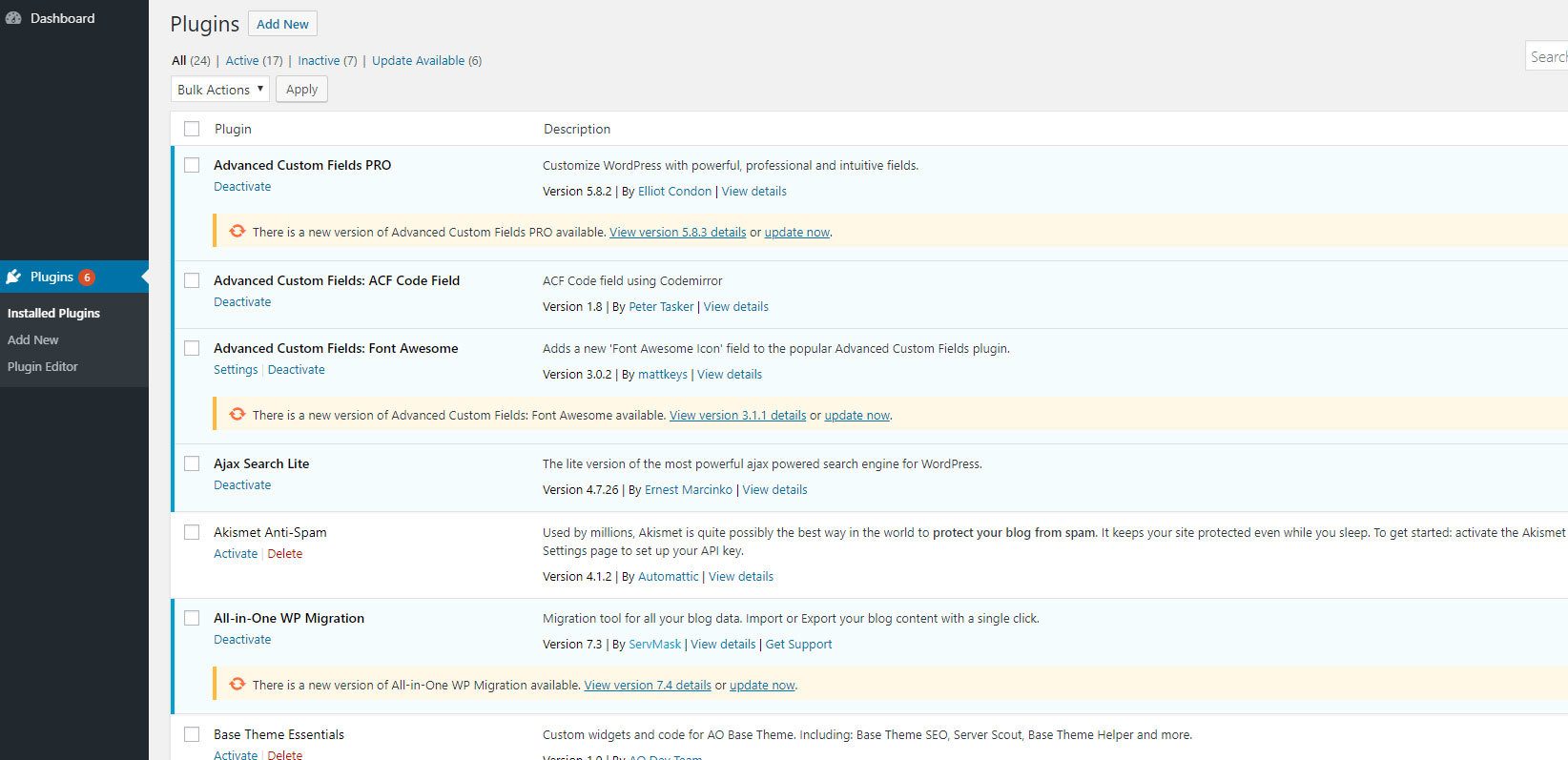View details for the ACF Code Field plugin
This screenshot has width=1568, height=760.
[x=736, y=307]
